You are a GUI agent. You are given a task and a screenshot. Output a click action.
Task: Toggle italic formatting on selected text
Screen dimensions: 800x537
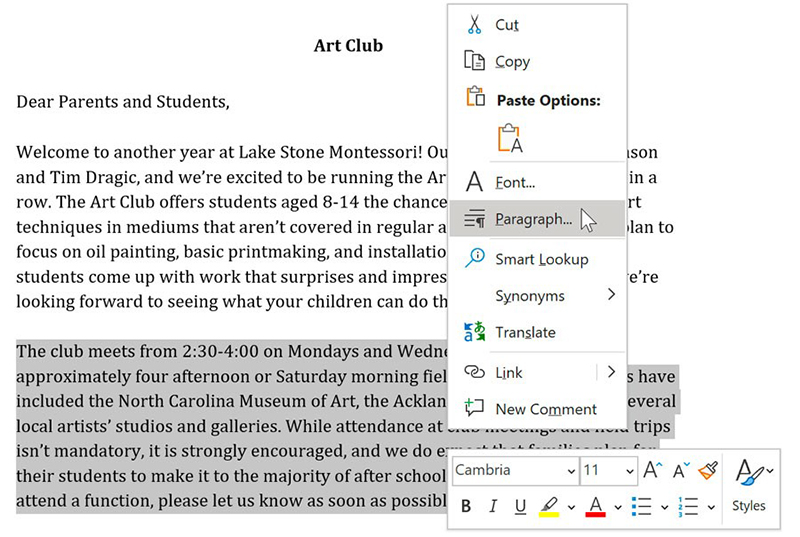[493, 507]
